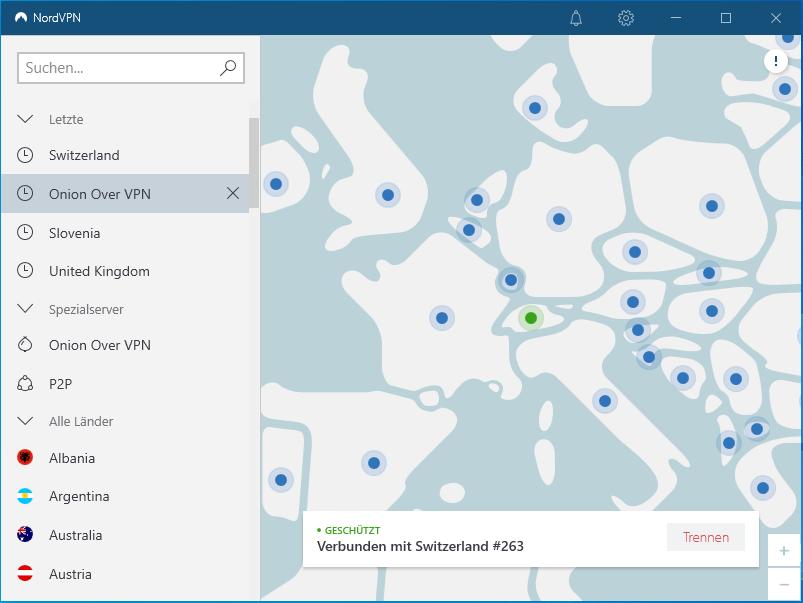This screenshot has width=803, height=603.
Task: Select the Portugal map pin
Action: 281,480
